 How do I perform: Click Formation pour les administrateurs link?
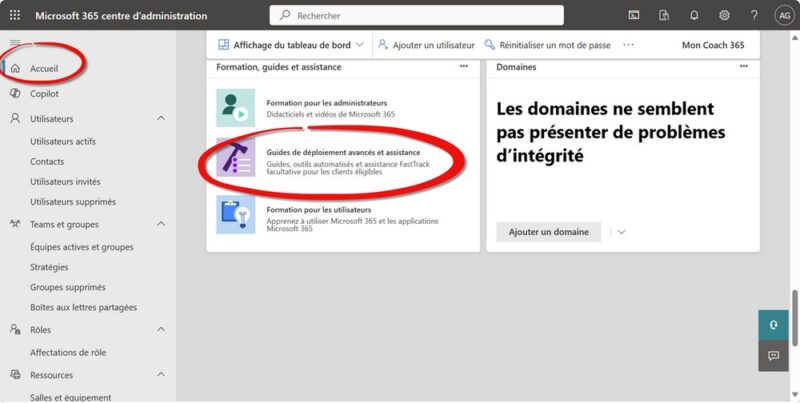point(327,103)
